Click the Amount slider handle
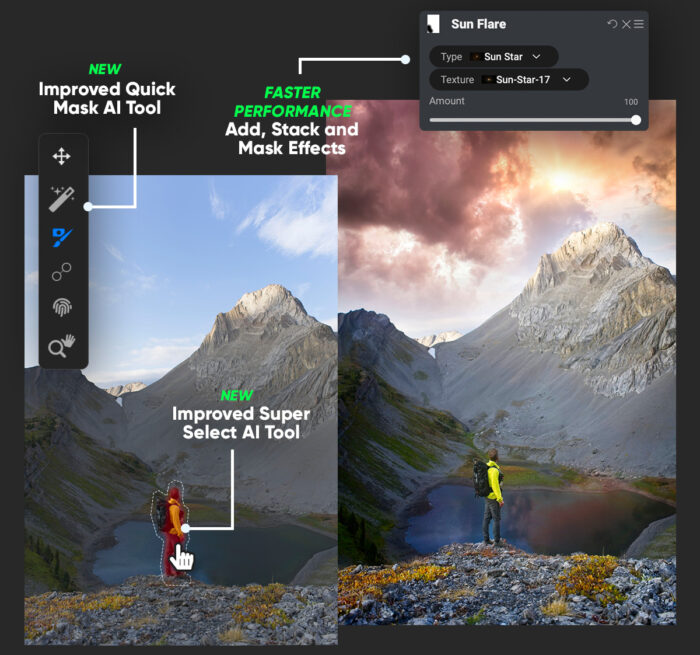This screenshot has width=700, height=655. point(636,120)
